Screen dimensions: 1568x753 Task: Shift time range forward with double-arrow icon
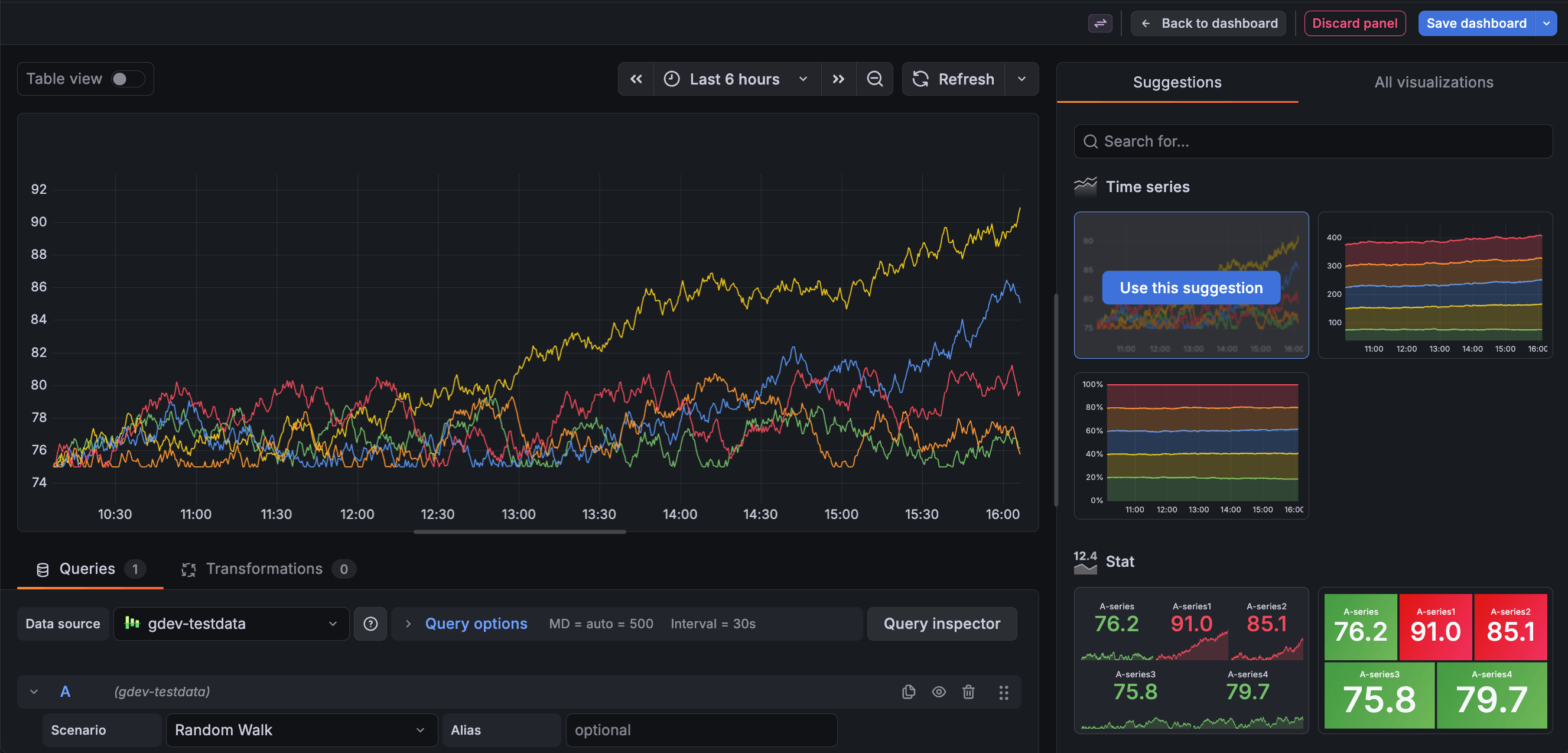[x=839, y=79]
